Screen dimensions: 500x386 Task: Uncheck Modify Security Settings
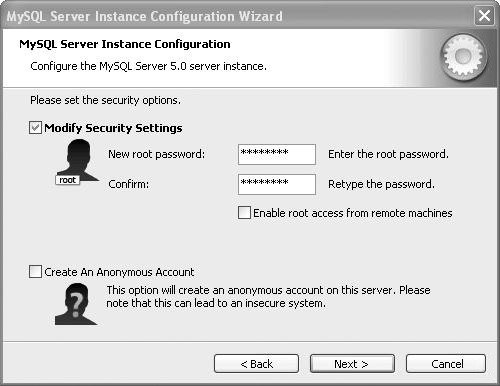35,128
